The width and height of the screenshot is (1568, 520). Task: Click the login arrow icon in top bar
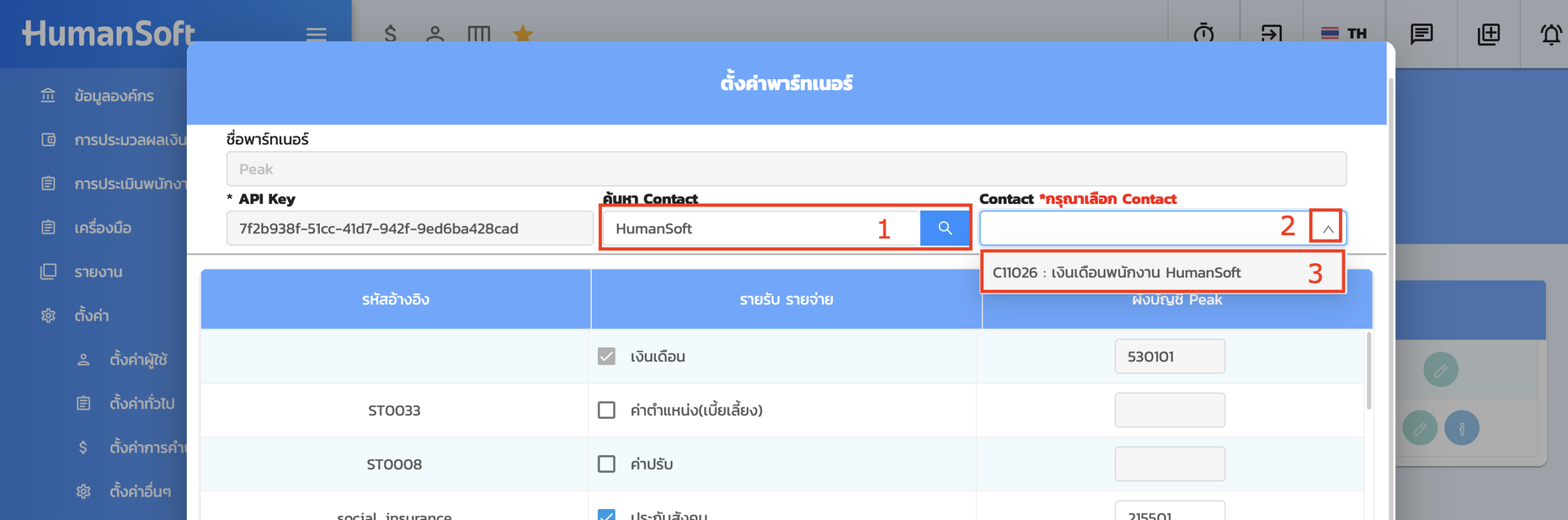(x=1272, y=33)
